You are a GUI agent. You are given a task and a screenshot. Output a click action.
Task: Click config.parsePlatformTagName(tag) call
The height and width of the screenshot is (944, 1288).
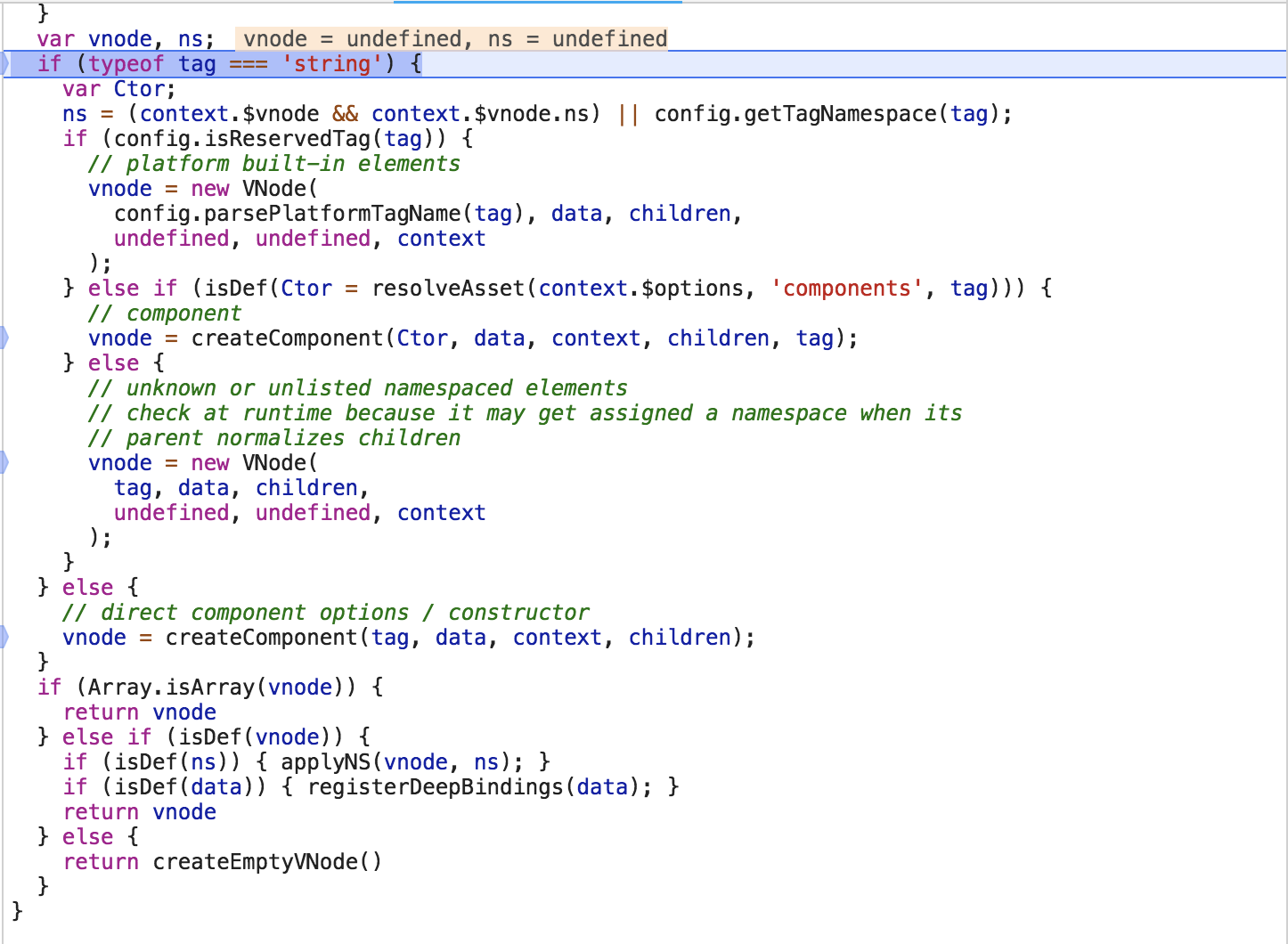click(319, 213)
